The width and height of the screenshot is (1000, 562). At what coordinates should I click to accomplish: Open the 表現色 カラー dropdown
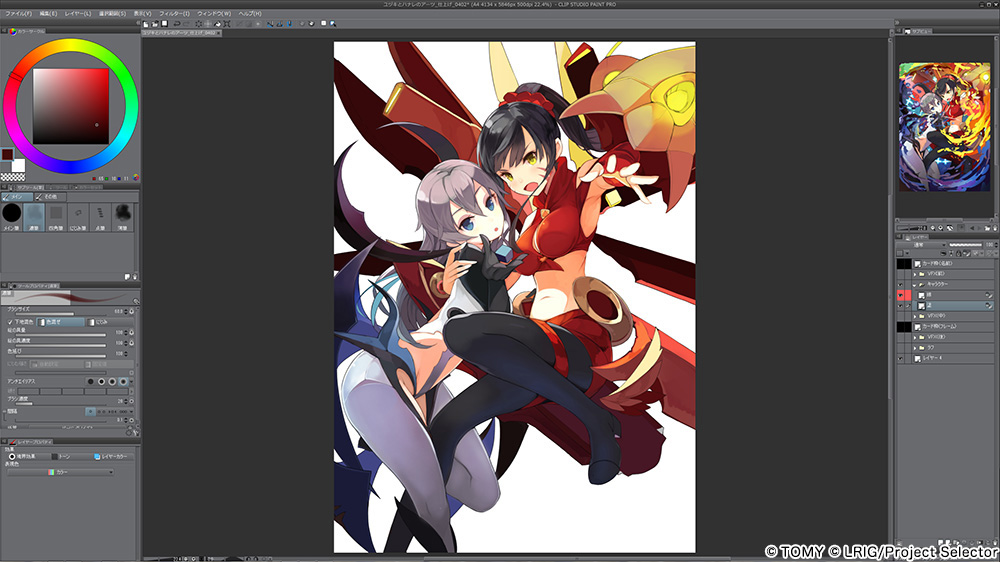(61, 472)
